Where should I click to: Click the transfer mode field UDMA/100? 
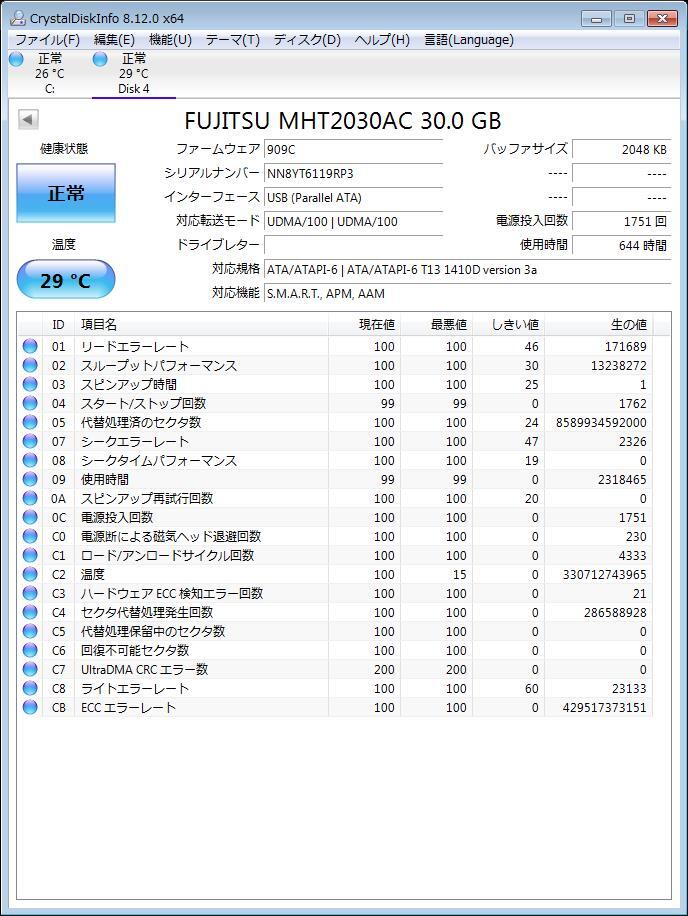coord(353,221)
